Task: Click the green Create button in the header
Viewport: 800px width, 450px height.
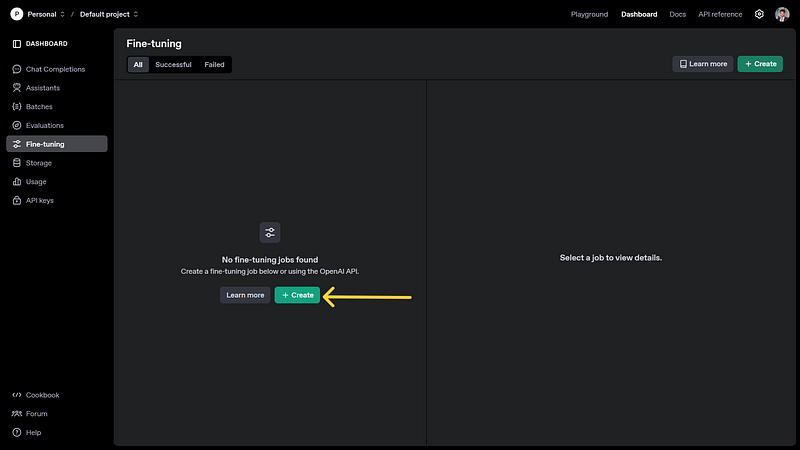Action: point(760,64)
